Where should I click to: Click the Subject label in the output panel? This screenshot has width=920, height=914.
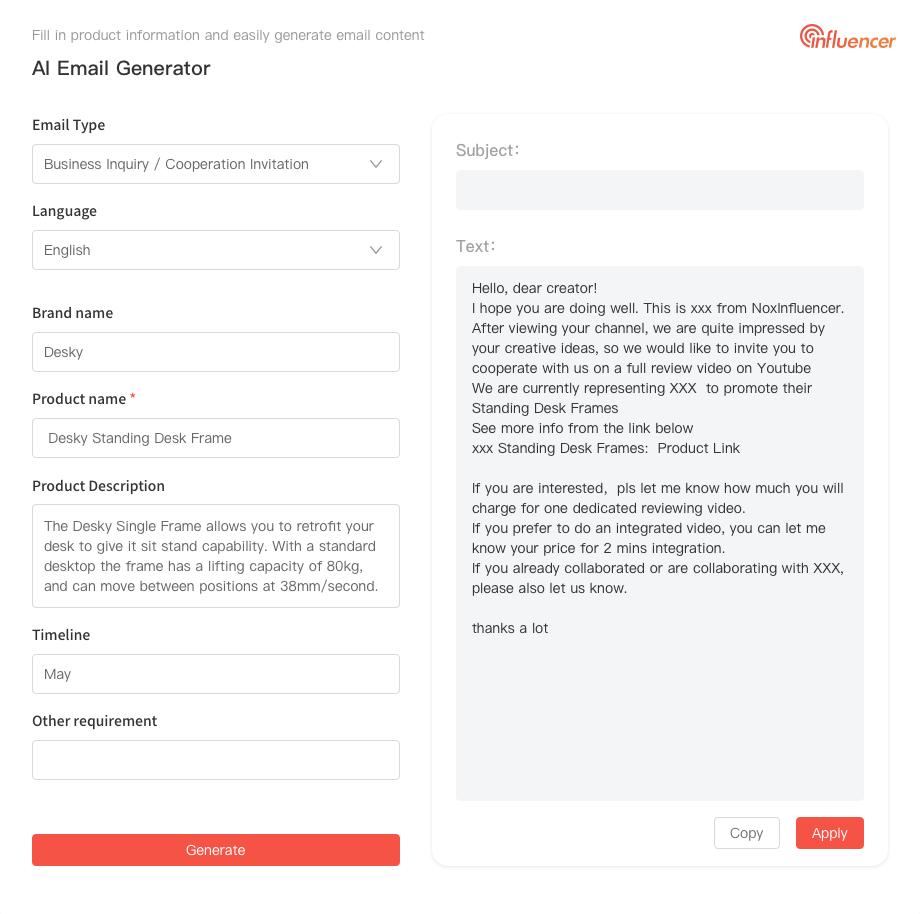[488, 150]
